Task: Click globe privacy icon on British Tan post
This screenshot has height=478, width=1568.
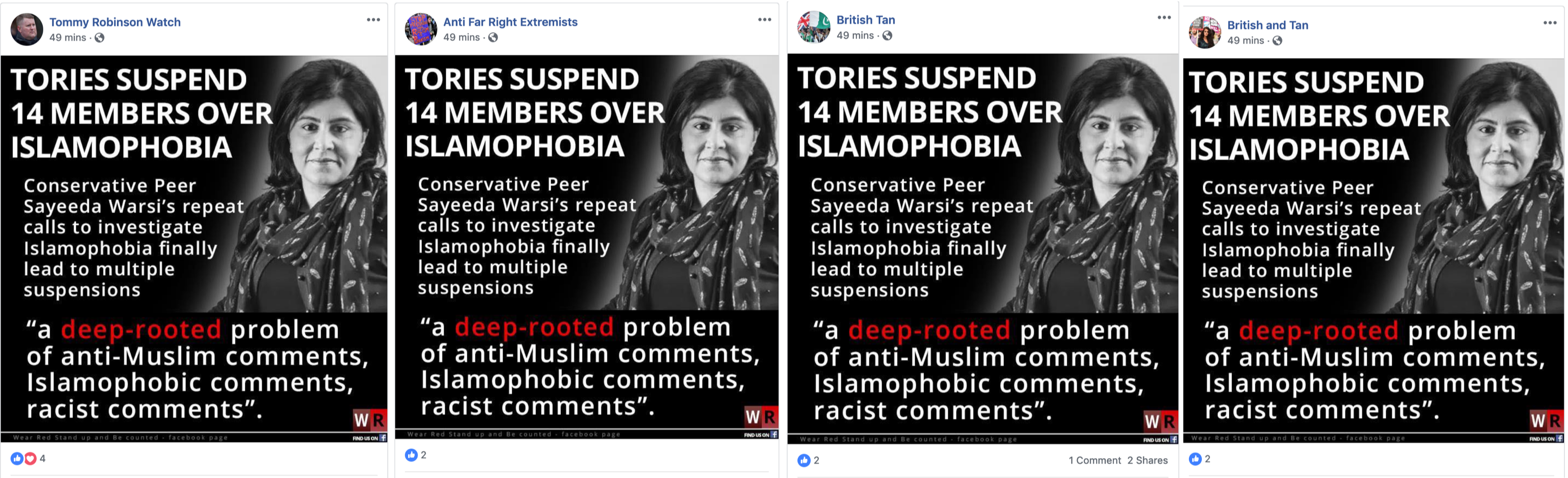Action: [887, 36]
